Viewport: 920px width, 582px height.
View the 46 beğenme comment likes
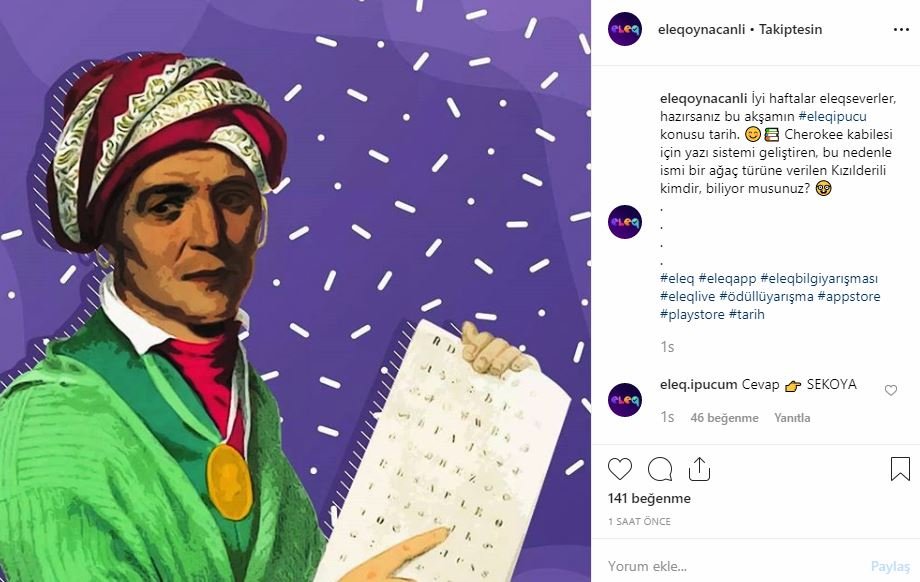pos(725,418)
